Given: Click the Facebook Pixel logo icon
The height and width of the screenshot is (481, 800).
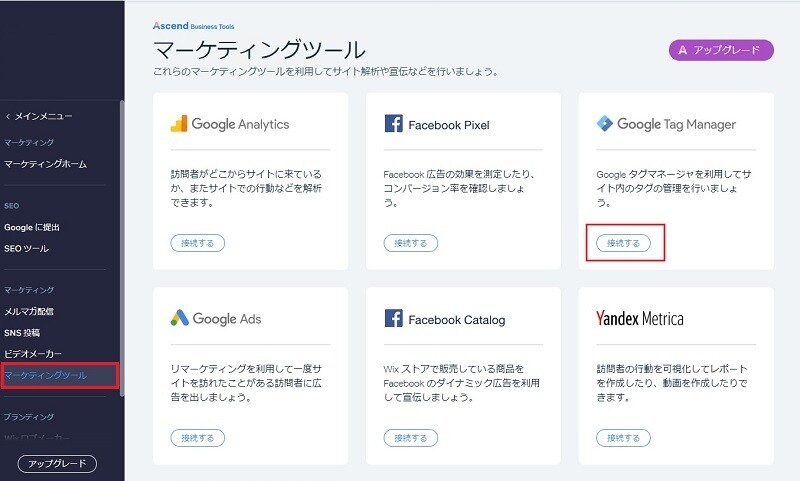Looking at the screenshot, I should pyautogui.click(x=393, y=123).
